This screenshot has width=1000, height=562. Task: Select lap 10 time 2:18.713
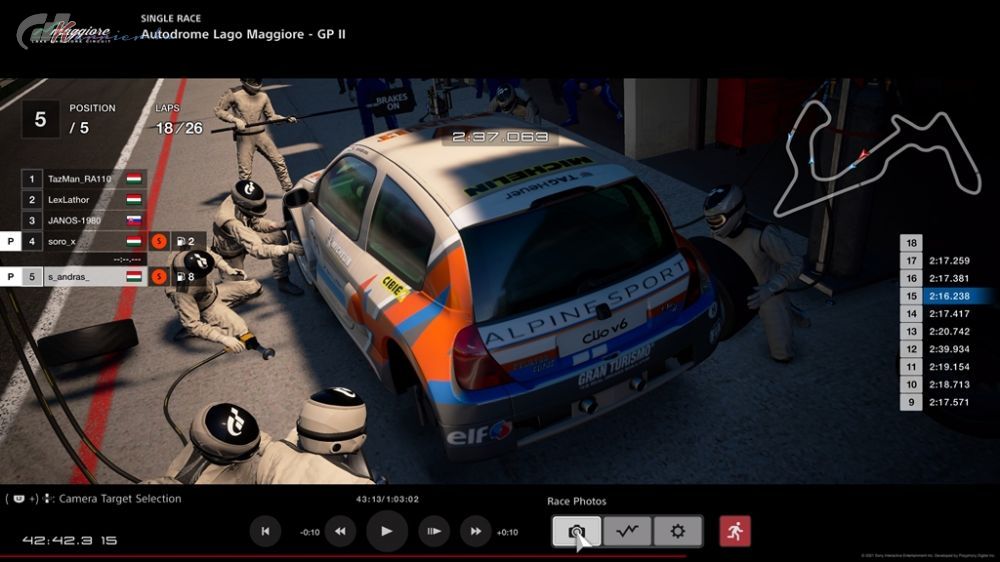937,385
